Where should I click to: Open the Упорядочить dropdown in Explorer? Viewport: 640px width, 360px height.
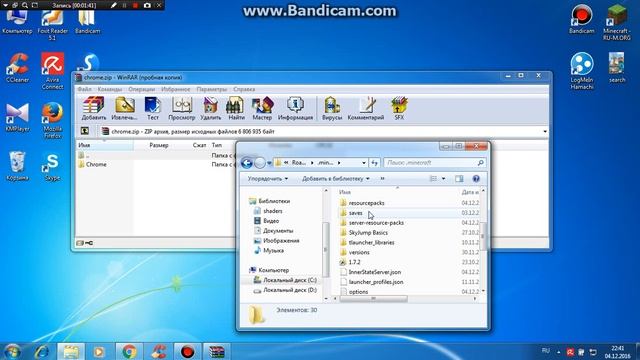268,179
